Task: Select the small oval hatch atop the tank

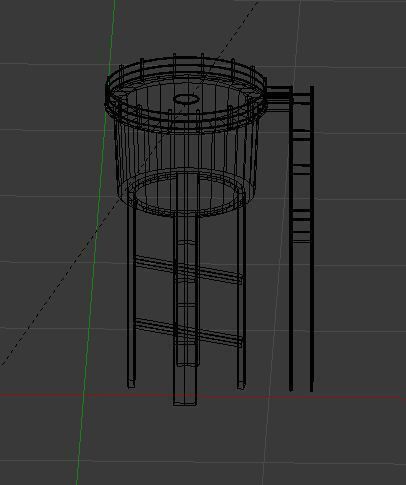Action: [x=186, y=99]
